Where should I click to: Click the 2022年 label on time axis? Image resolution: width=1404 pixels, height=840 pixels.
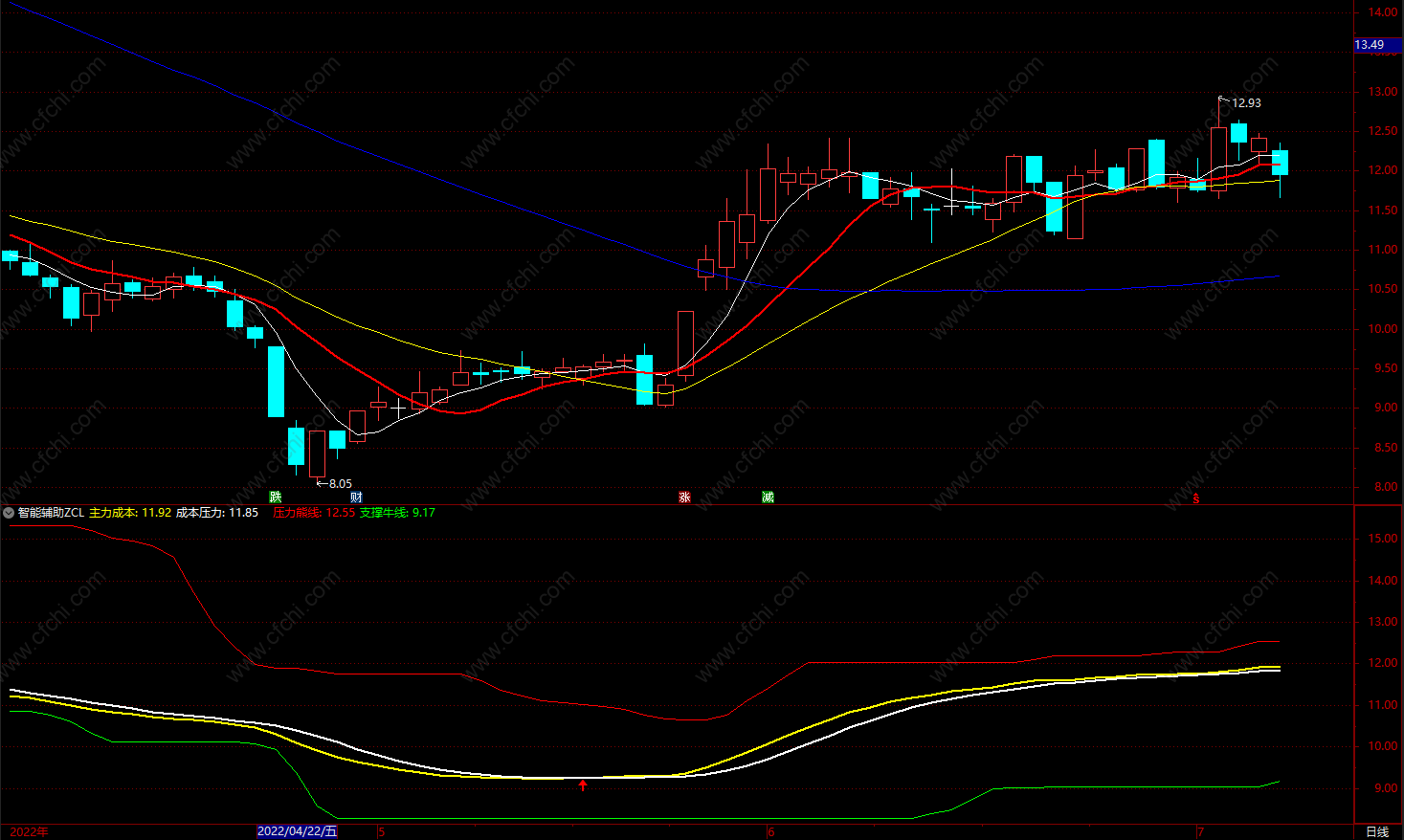[30, 831]
